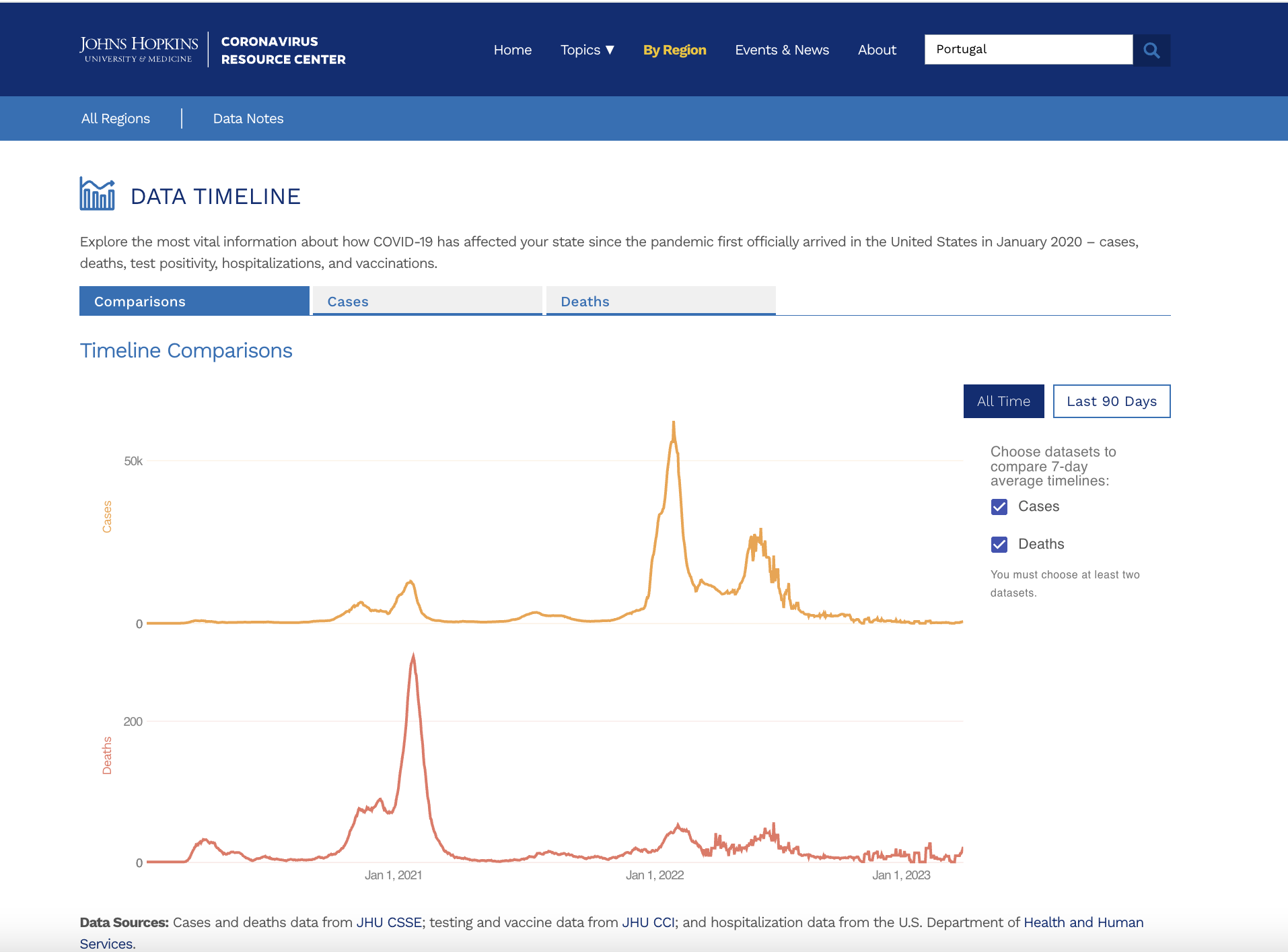Go to Events & News page

point(781,50)
